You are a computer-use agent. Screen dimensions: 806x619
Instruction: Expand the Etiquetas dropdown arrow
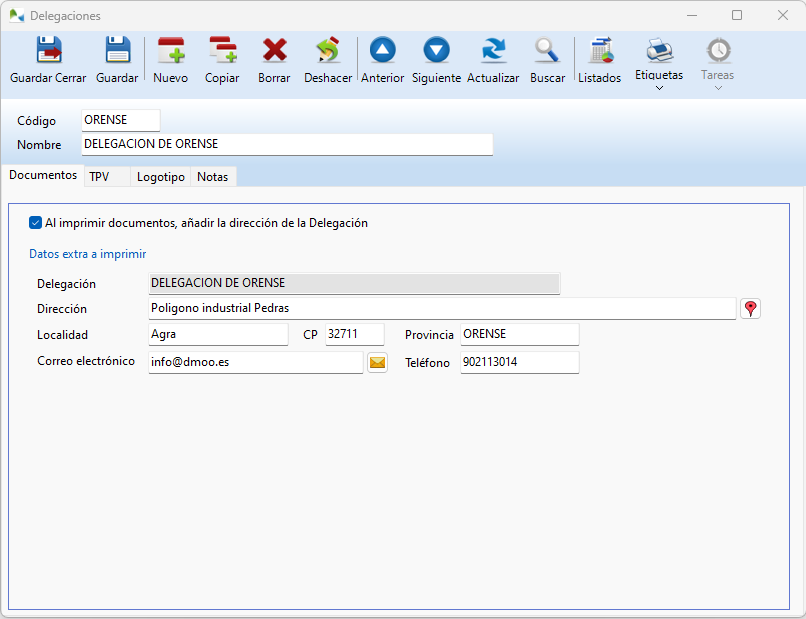[659, 89]
